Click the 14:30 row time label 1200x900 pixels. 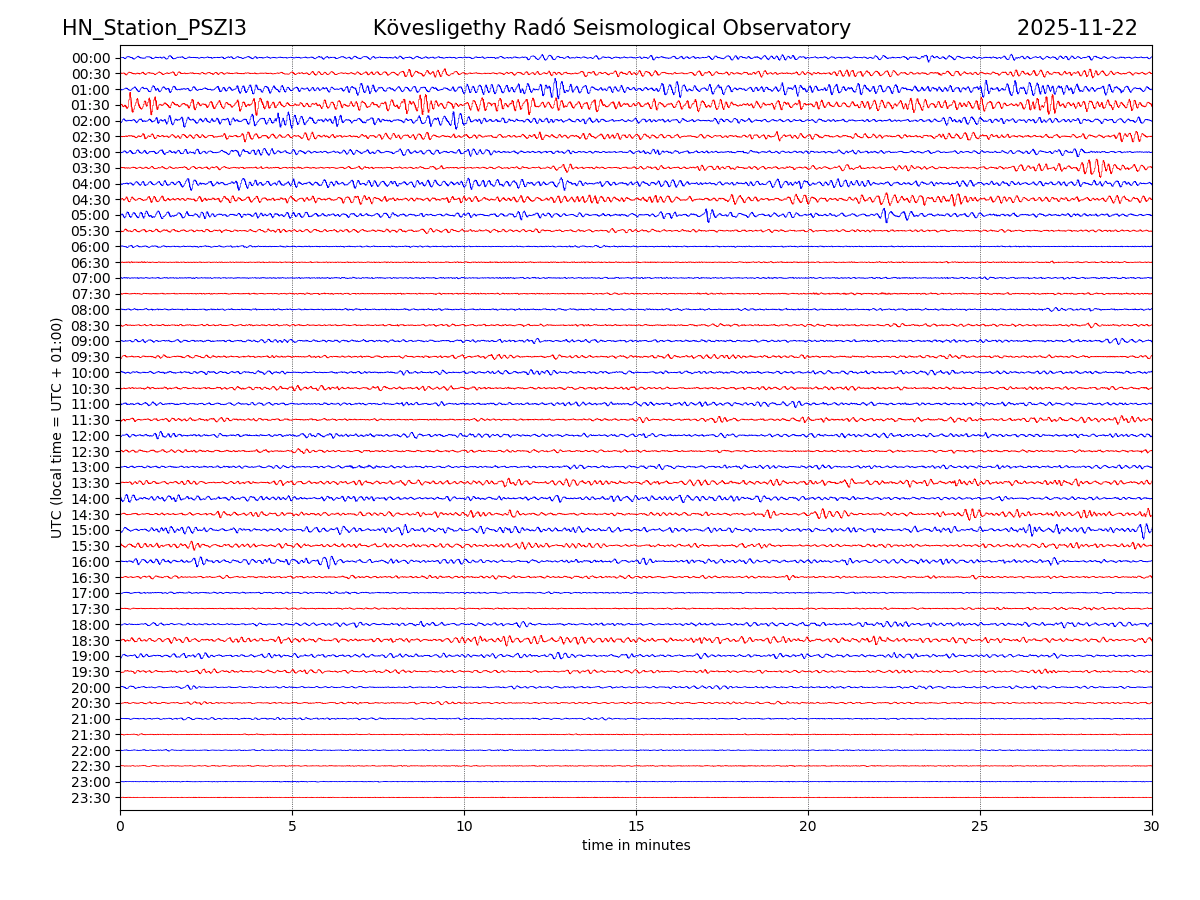tap(91, 515)
